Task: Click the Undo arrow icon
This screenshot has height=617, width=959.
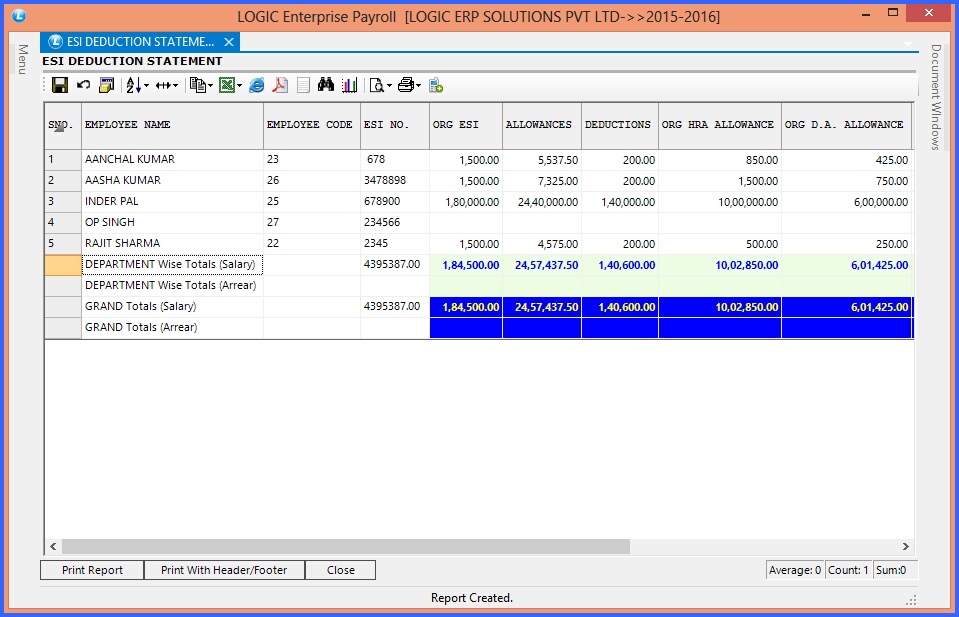Action: (83, 84)
